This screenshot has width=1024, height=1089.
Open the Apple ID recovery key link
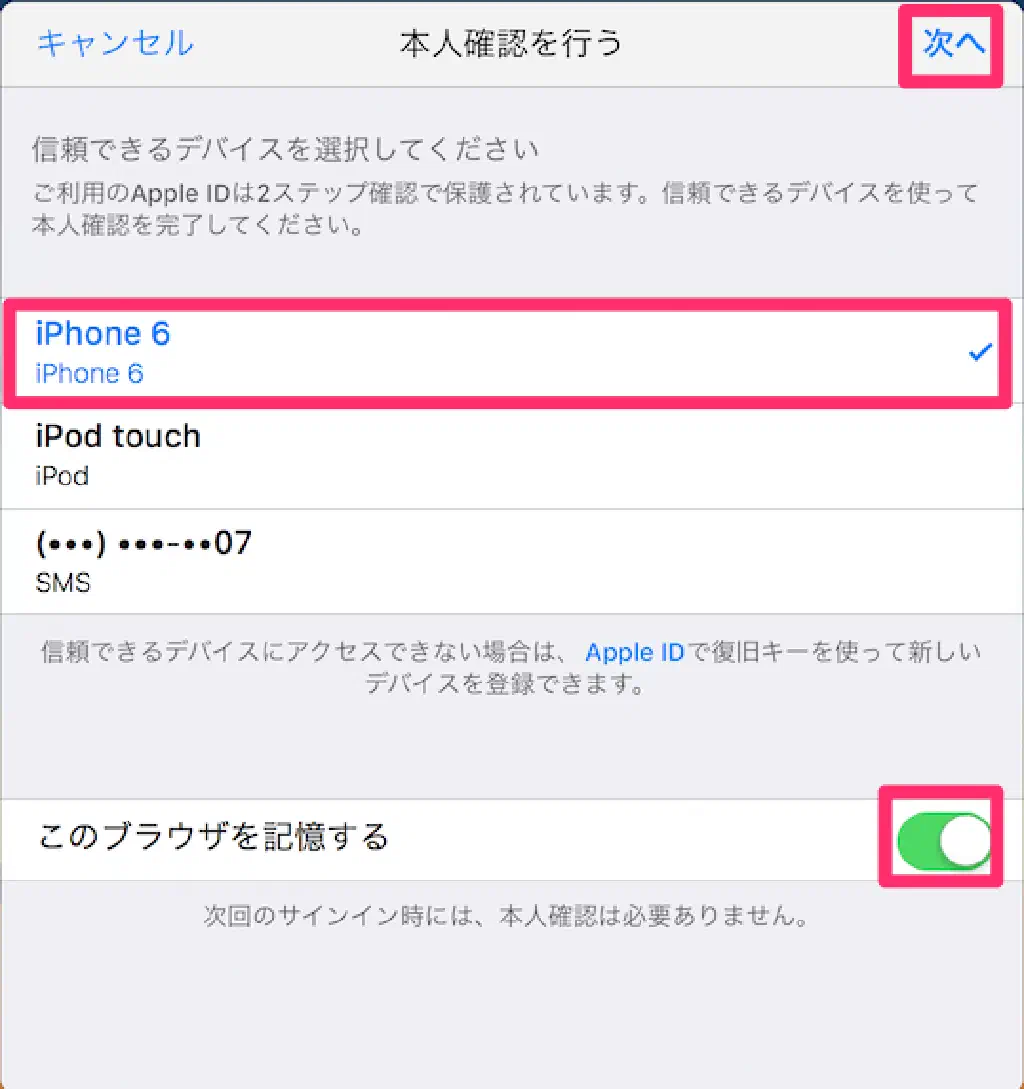(634, 652)
